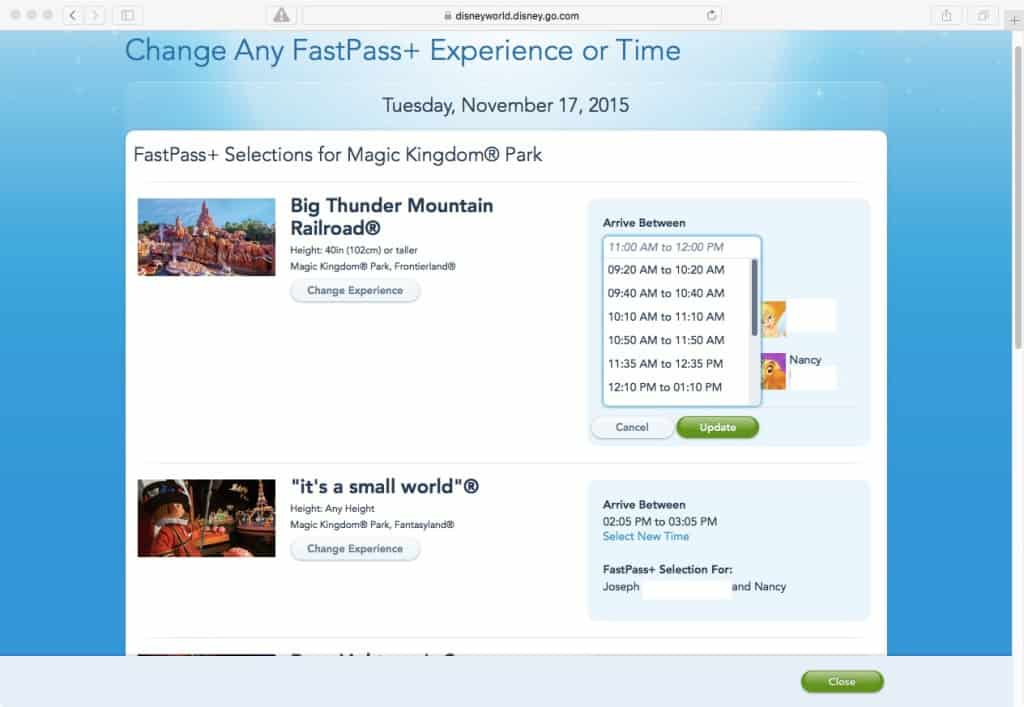Click "Height: 40in (102cm) or taller" text
This screenshot has width=1024, height=707.
[x=354, y=250]
